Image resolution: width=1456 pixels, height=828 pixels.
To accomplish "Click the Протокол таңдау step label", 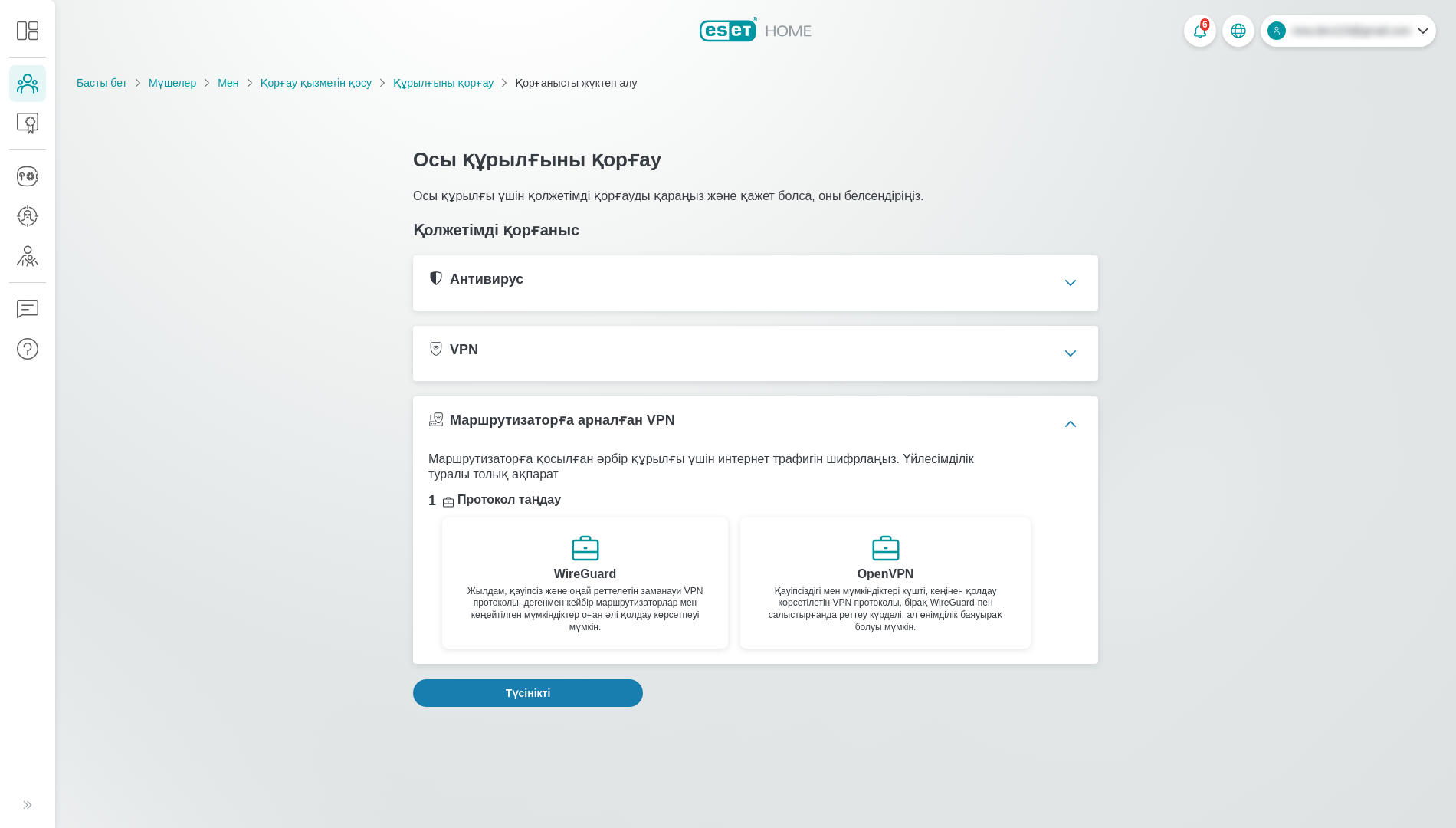I will (x=509, y=500).
